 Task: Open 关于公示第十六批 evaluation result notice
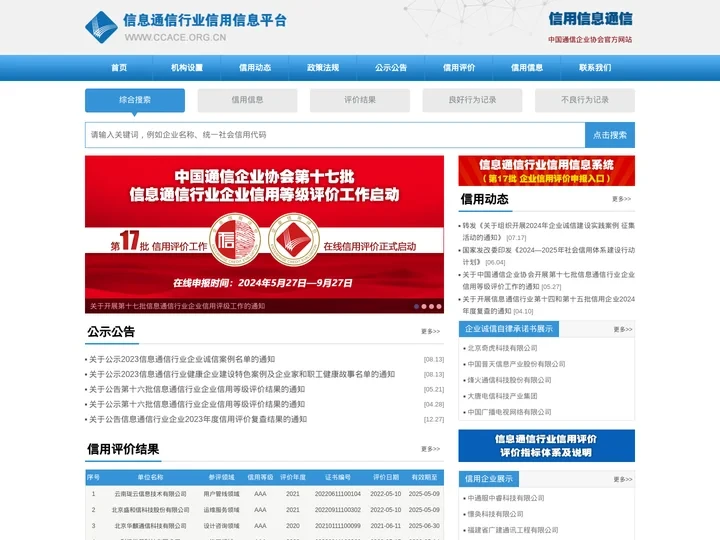tap(197, 404)
